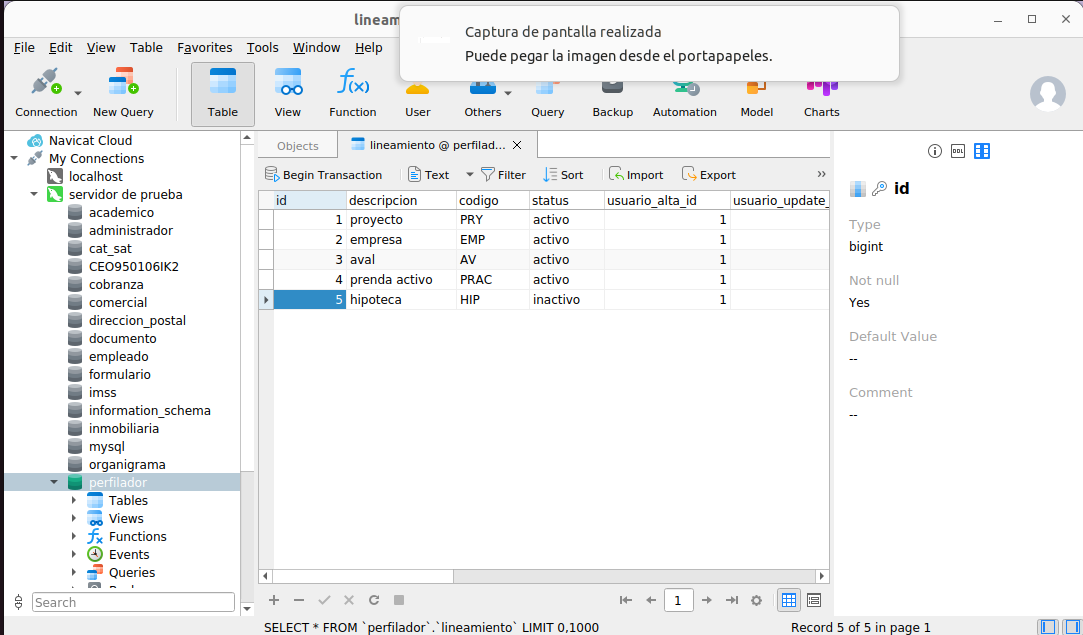Click the Begin Transaction button
This screenshot has width=1083, height=635.
323,175
